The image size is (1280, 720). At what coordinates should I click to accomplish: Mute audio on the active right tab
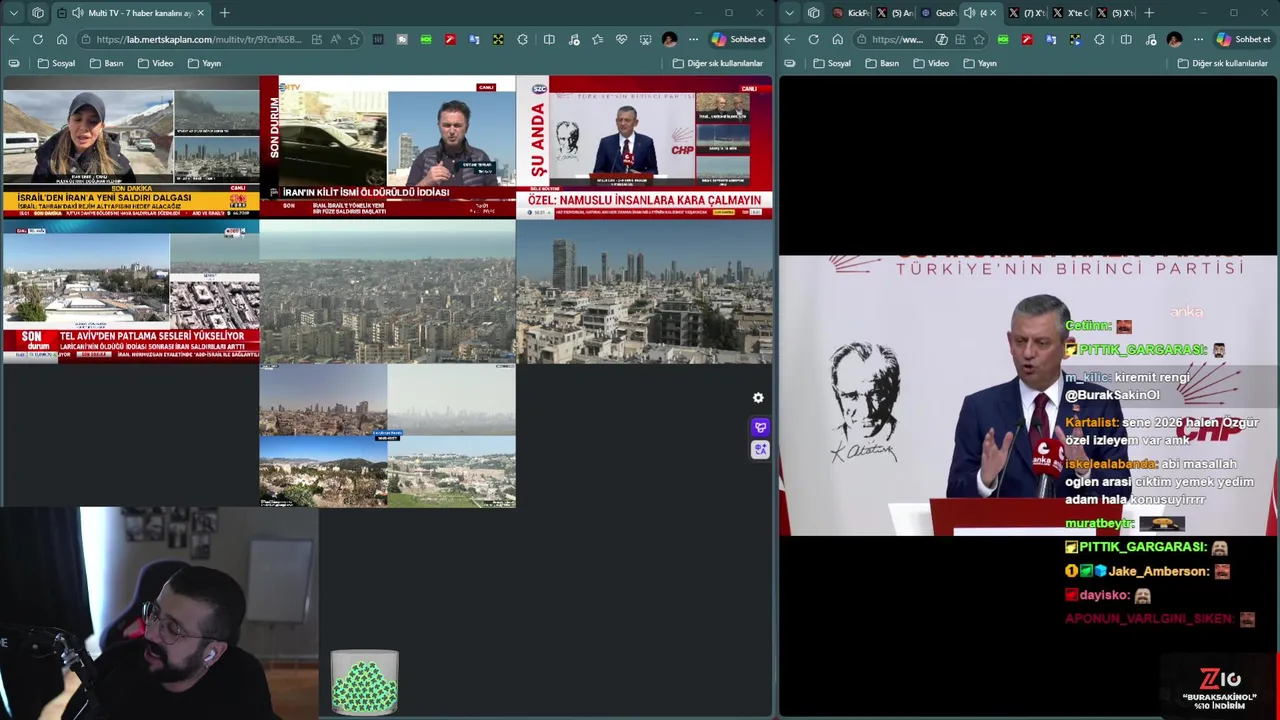coord(969,13)
